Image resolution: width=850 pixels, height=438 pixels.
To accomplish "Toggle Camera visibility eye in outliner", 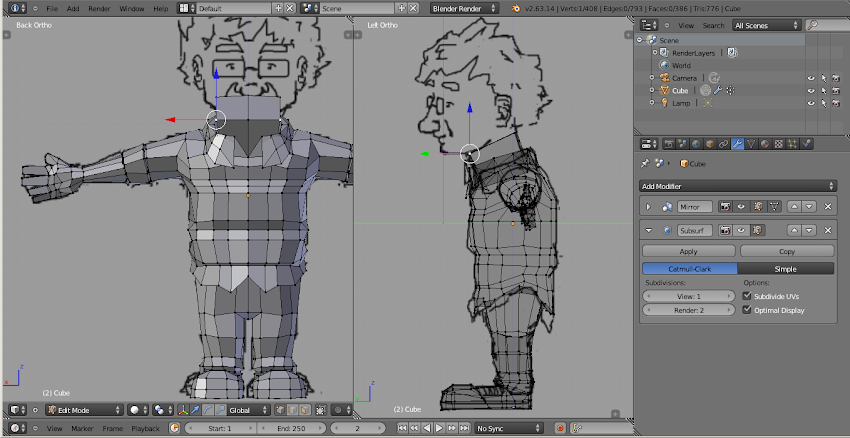I will (x=811, y=78).
